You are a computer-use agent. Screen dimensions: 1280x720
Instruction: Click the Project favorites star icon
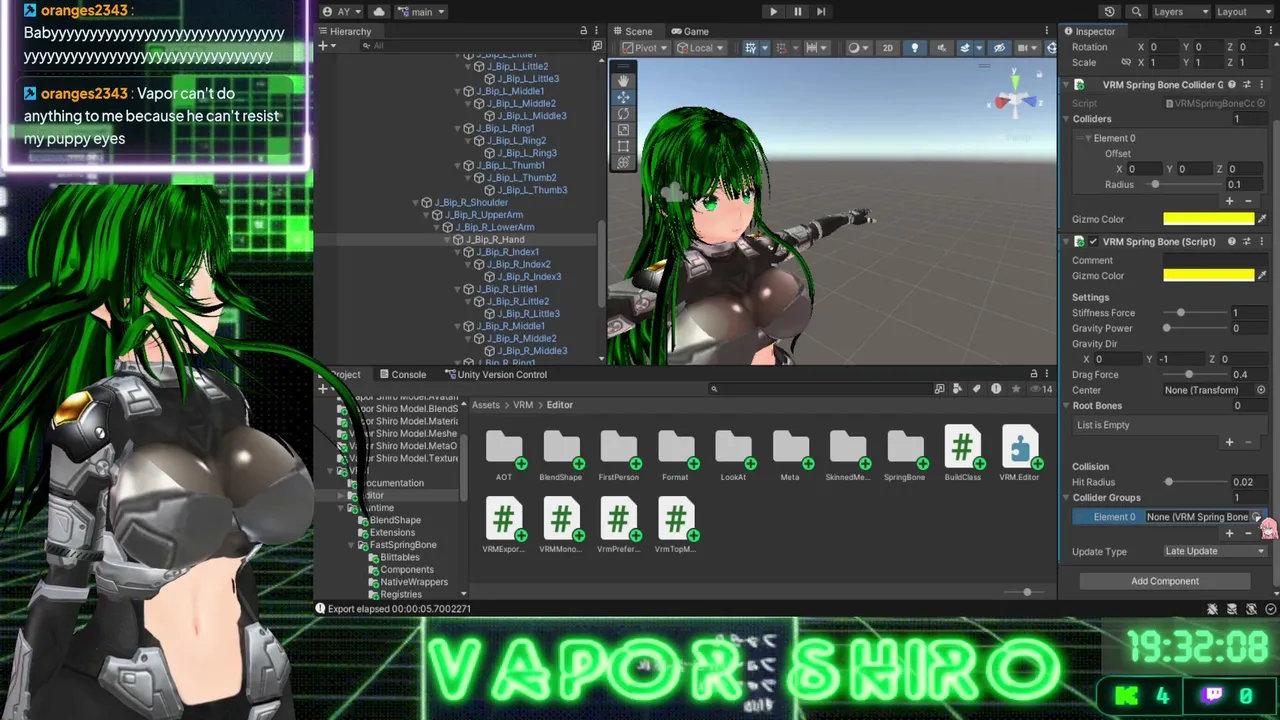(1016, 389)
